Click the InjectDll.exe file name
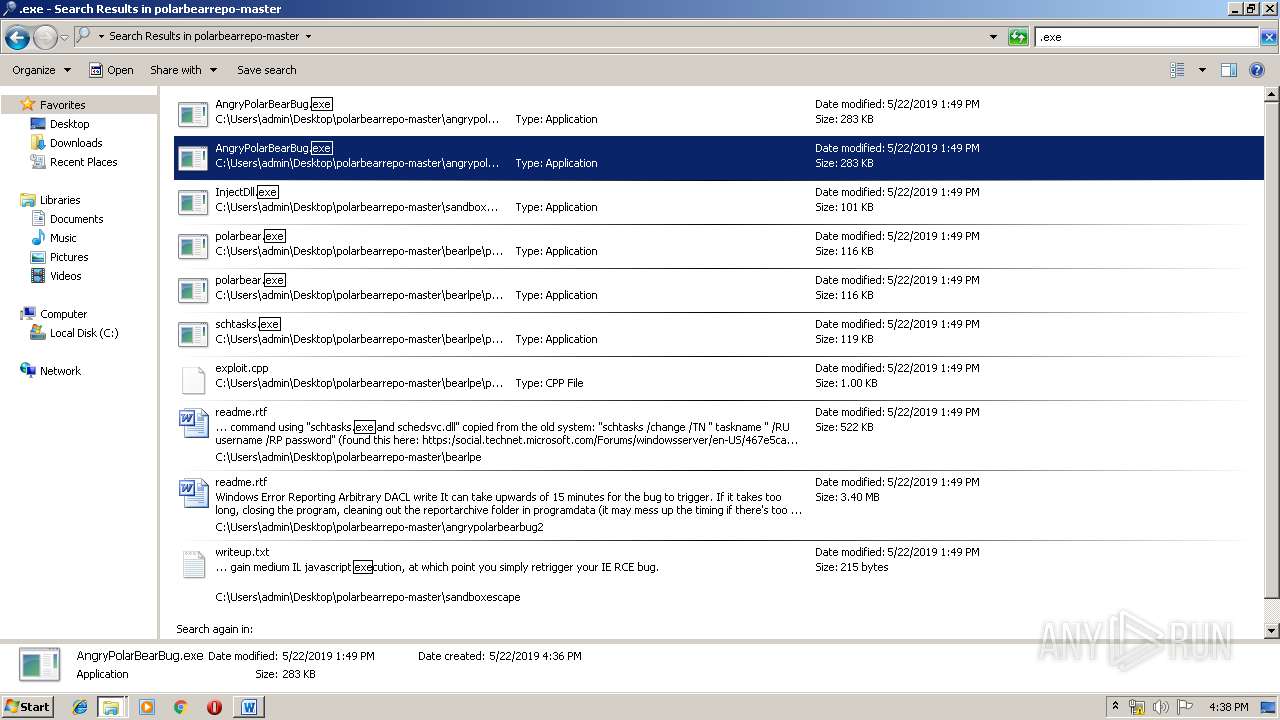Image resolution: width=1280 pixels, height=720 pixels. (x=247, y=192)
